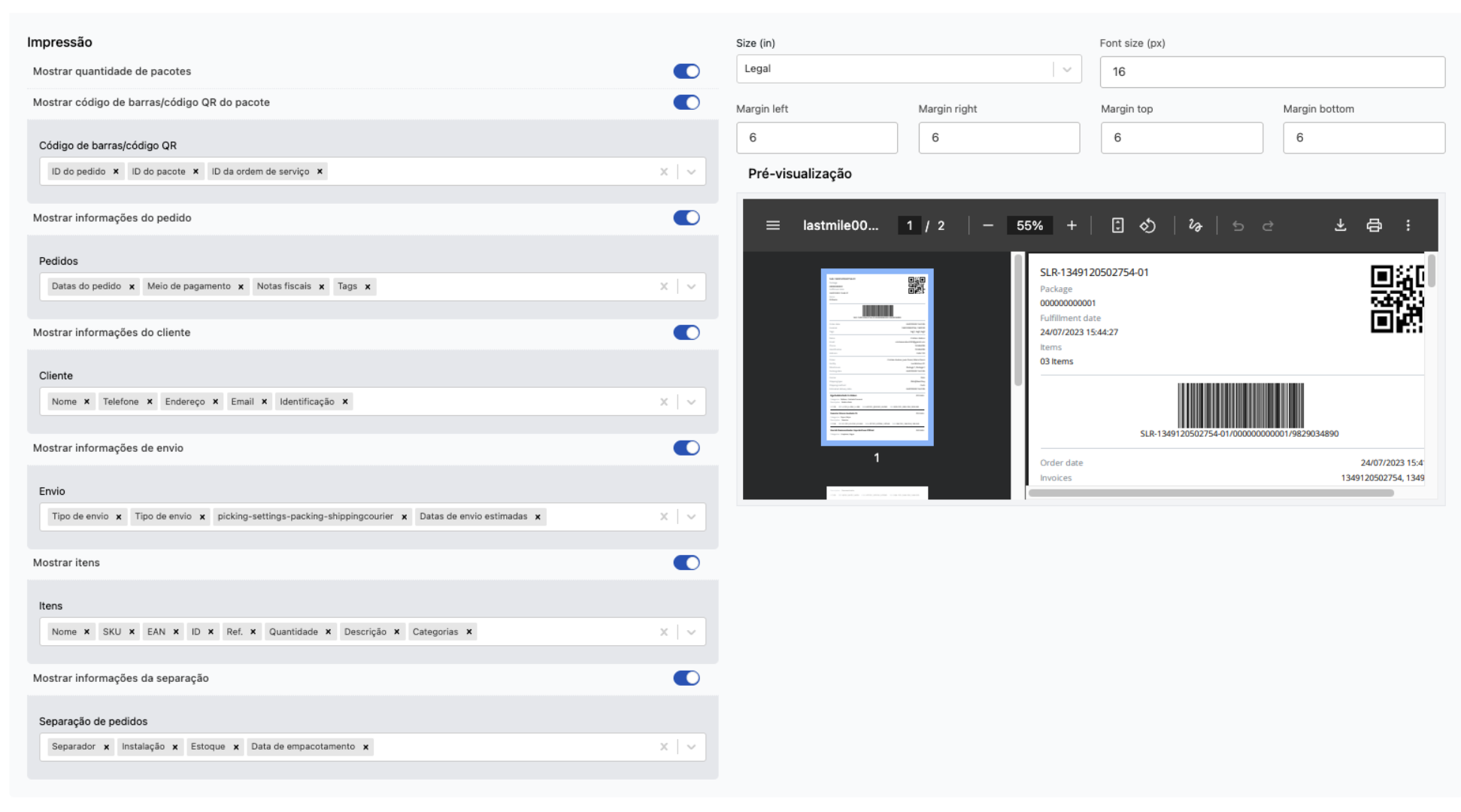This screenshot has height=812, width=1461.
Task: Select page 1 thumbnail in preview
Action: pyautogui.click(x=877, y=357)
